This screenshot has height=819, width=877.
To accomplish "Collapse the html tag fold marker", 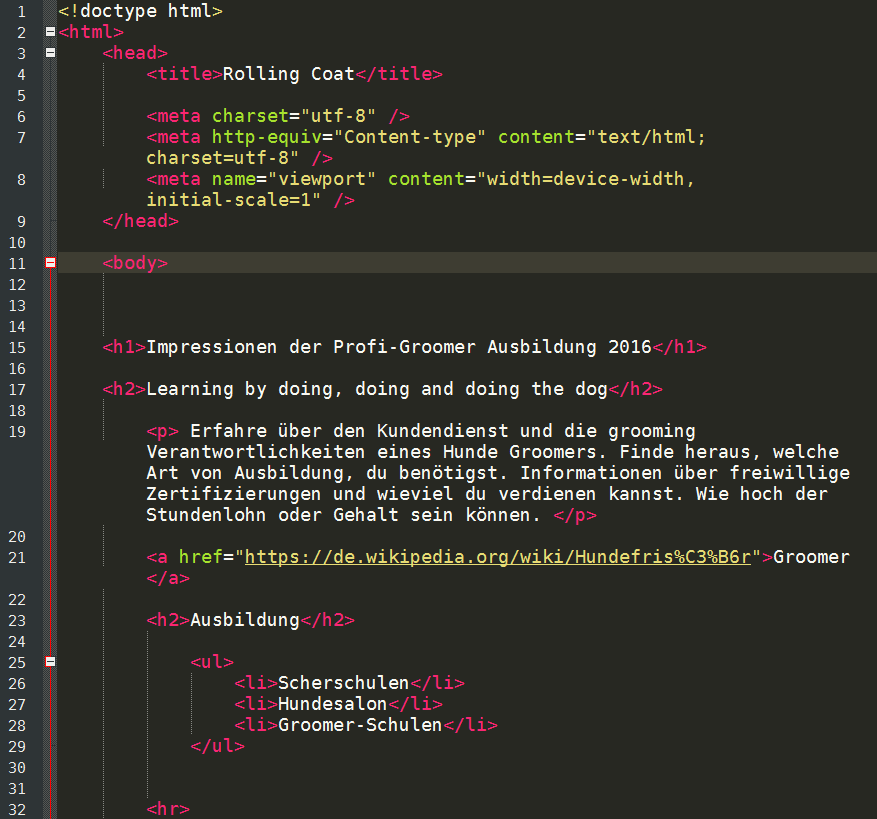I will 50,32.
